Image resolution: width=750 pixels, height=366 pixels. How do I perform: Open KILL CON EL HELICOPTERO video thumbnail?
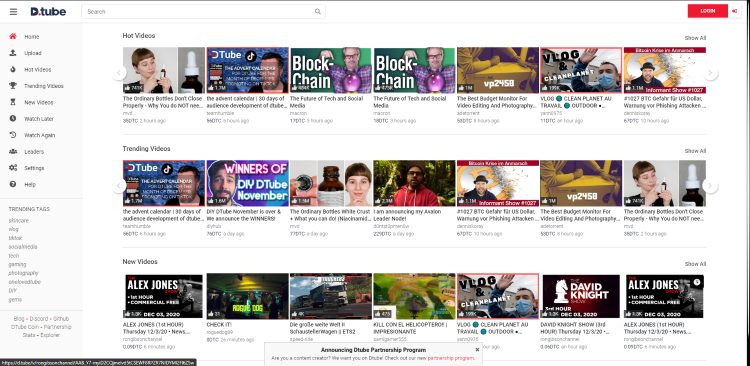point(414,296)
